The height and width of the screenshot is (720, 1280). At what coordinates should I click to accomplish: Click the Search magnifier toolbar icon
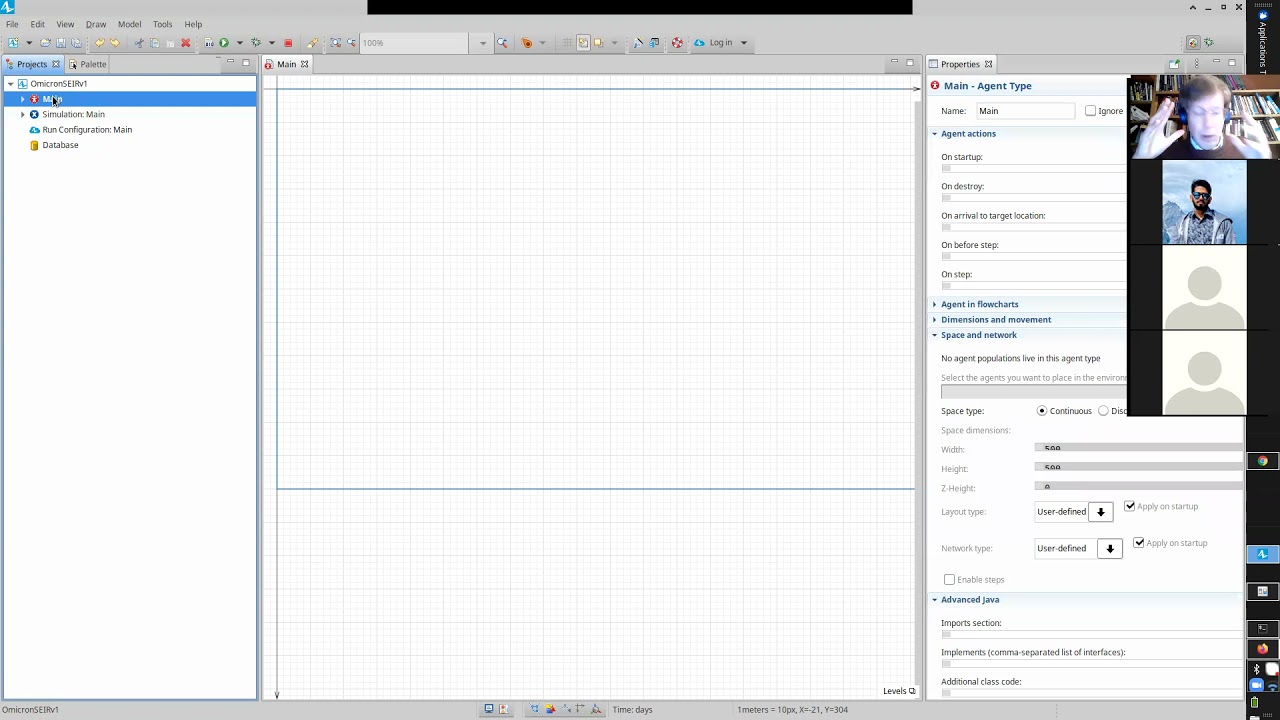pyautogui.click(x=502, y=43)
